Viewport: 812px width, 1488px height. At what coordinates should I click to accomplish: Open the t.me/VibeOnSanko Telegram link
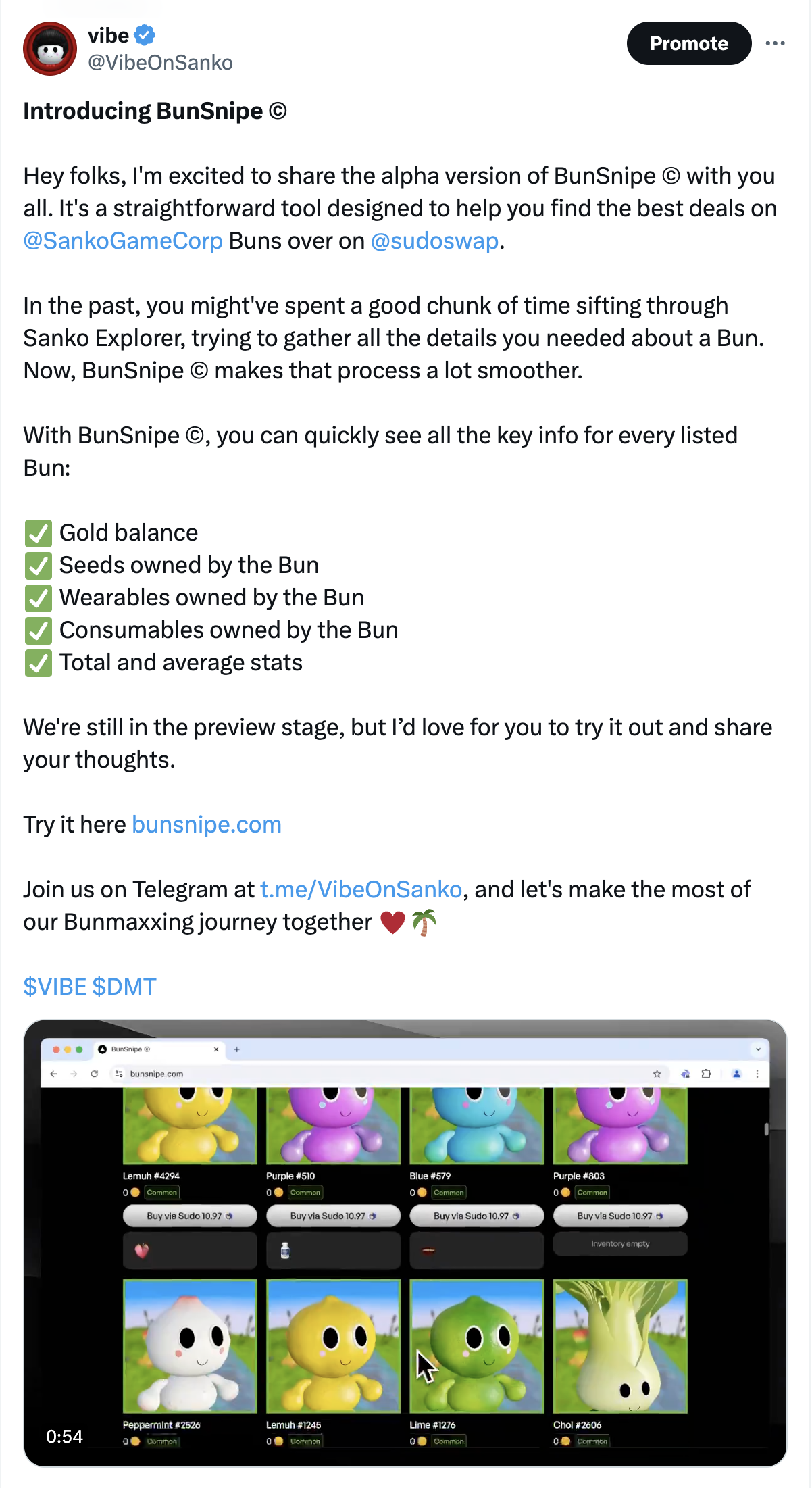tap(361, 890)
